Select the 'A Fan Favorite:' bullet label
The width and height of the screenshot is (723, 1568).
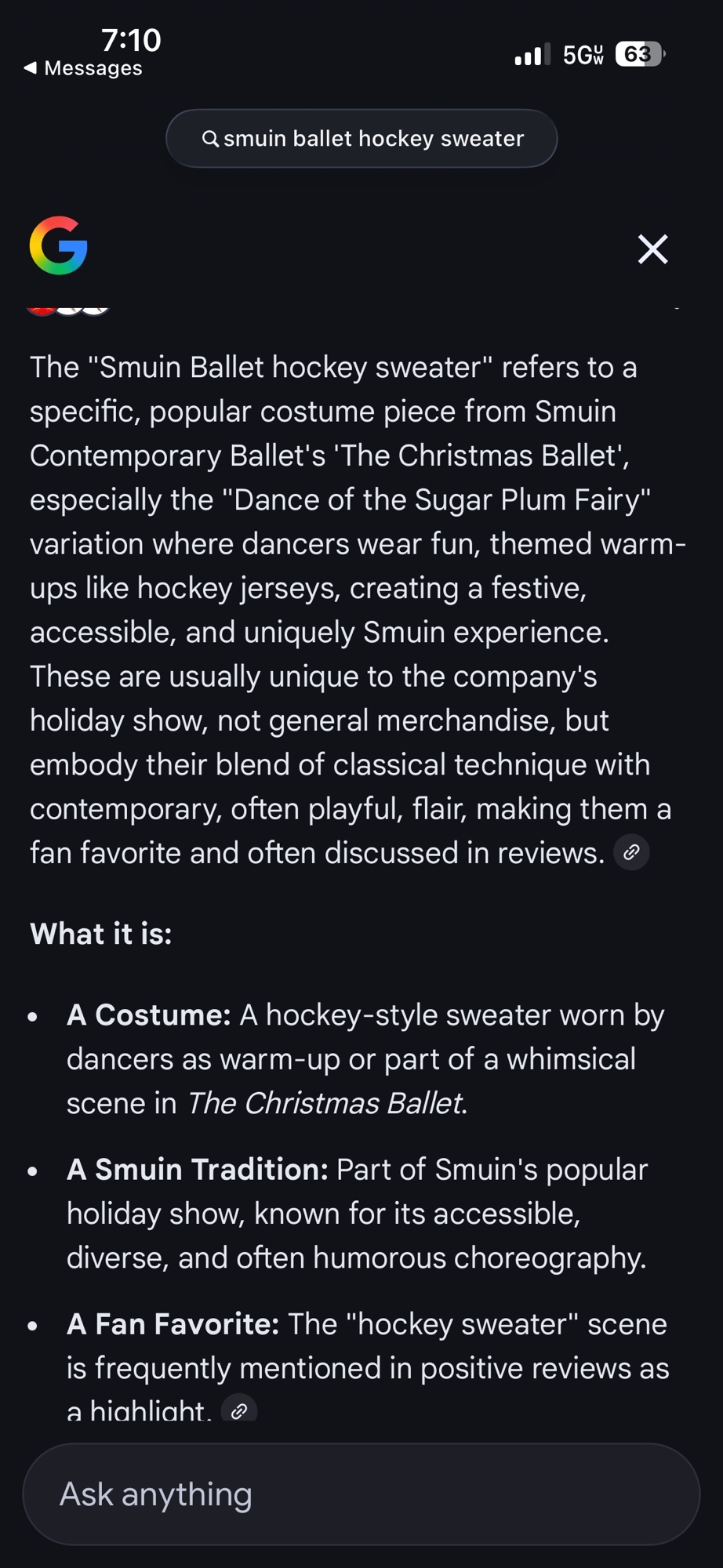point(173,1324)
